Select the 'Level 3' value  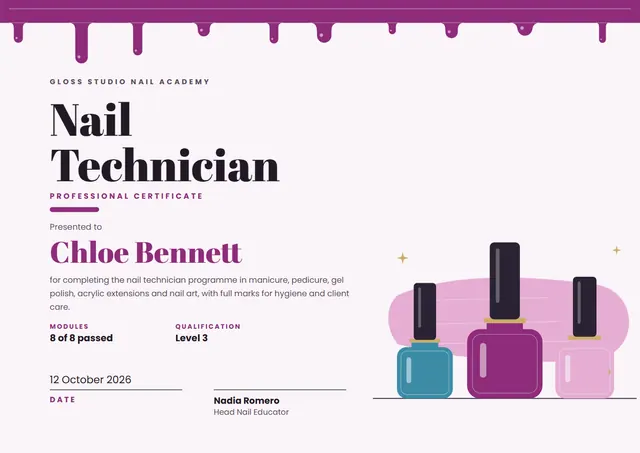click(x=191, y=338)
